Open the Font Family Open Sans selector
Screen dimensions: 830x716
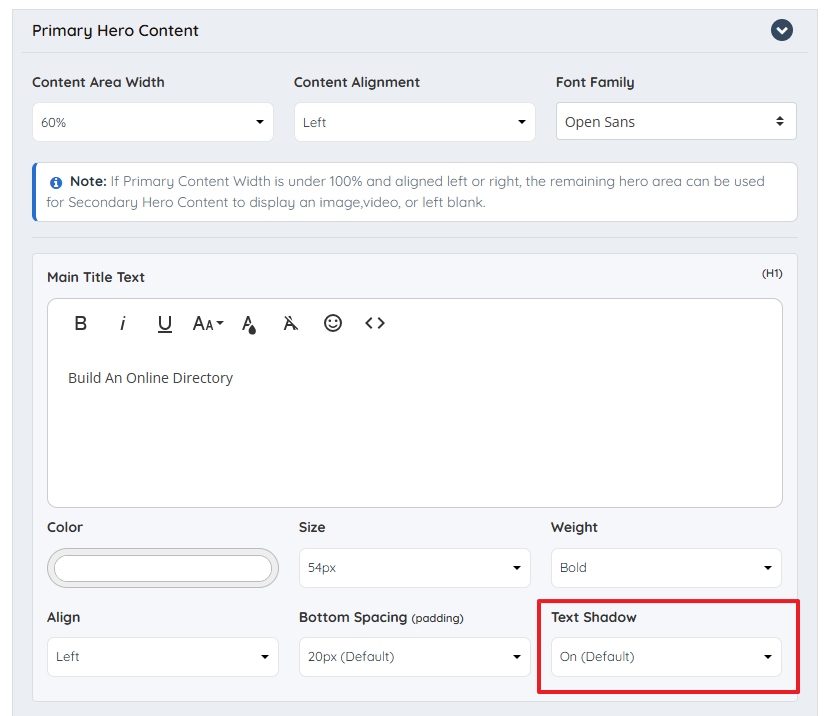pos(676,121)
